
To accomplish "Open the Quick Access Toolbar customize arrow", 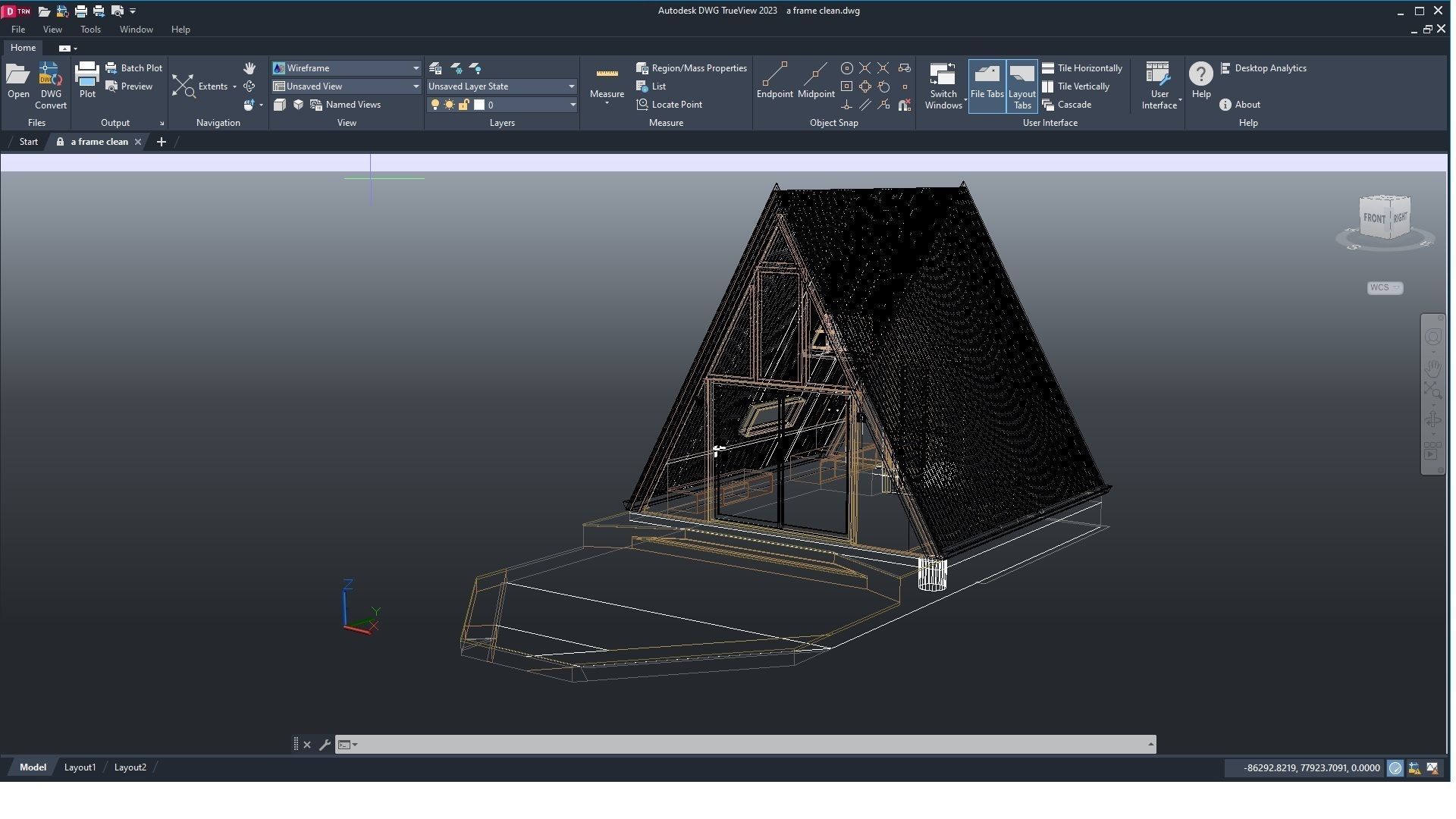I will click(x=133, y=11).
